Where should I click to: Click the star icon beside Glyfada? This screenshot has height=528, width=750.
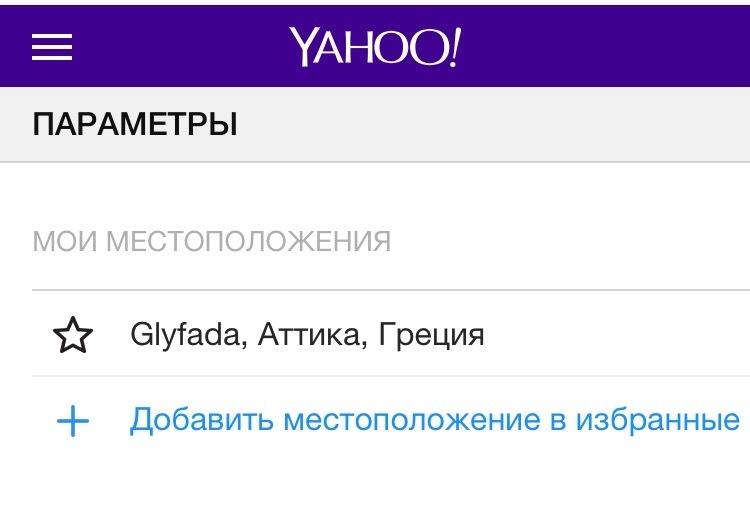[72, 336]
